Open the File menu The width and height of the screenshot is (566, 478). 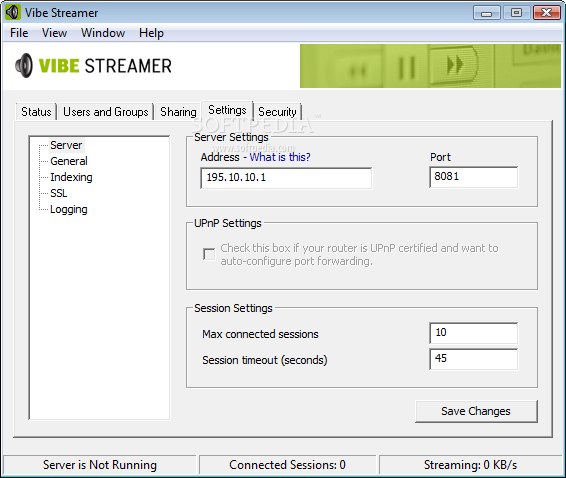[19, 33]
